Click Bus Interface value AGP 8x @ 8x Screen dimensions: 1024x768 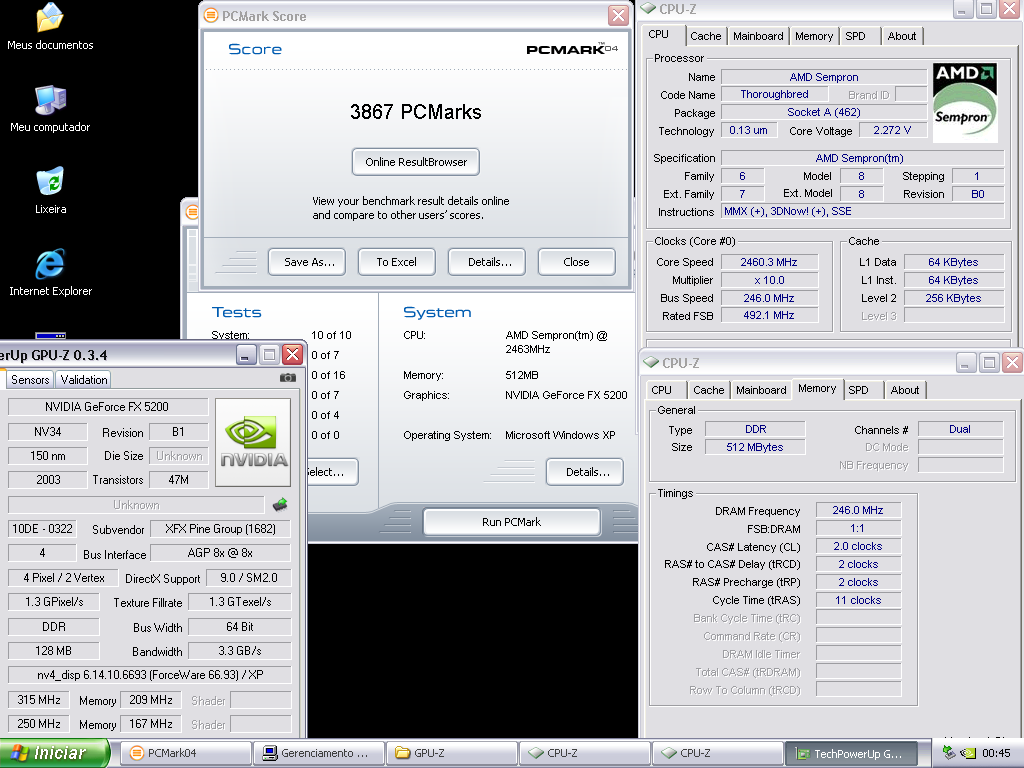pos(220,553)
